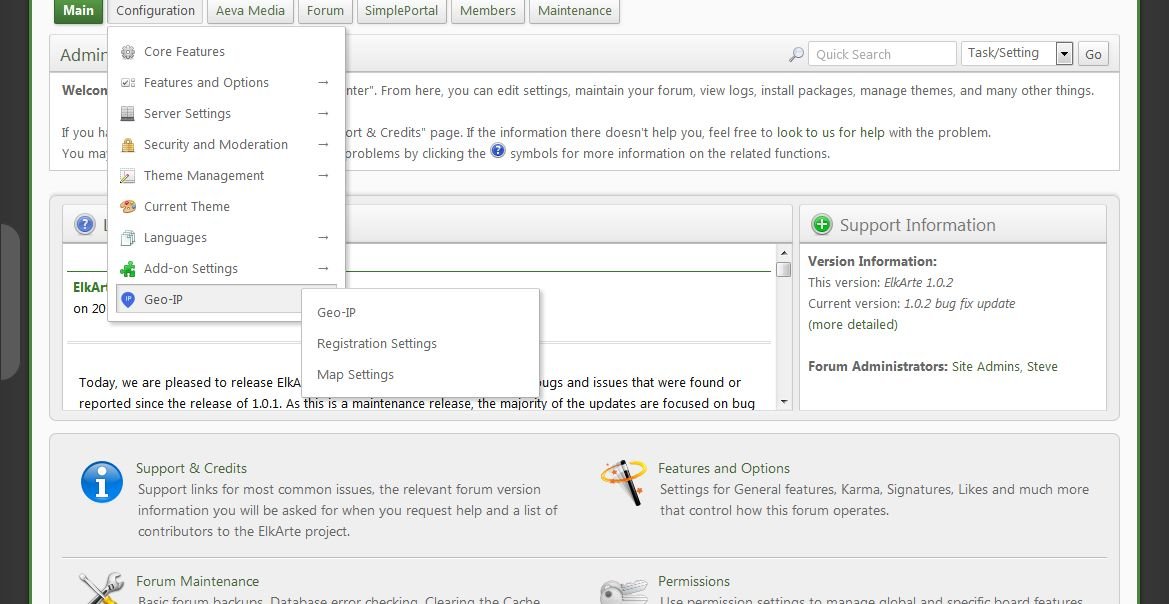Open the Features and Options heading link

coord(724,468)
